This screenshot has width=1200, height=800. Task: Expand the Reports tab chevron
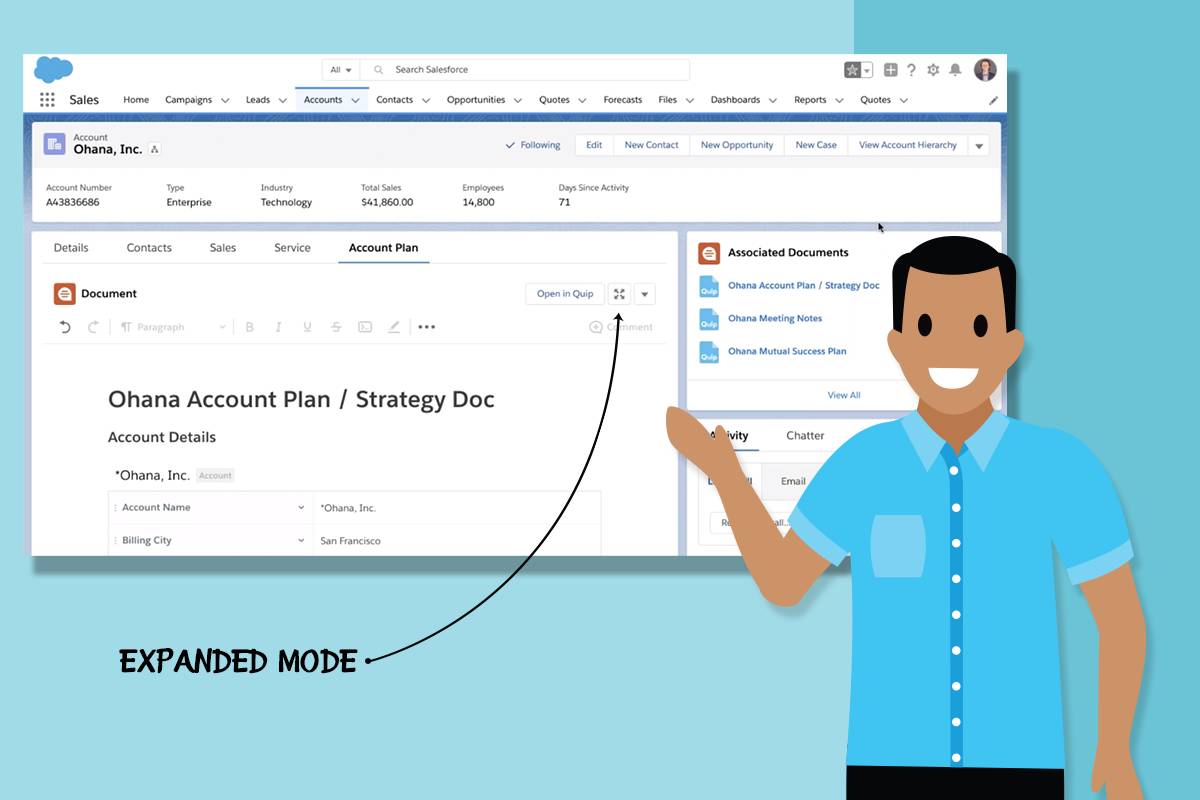(x=838, y=100)
